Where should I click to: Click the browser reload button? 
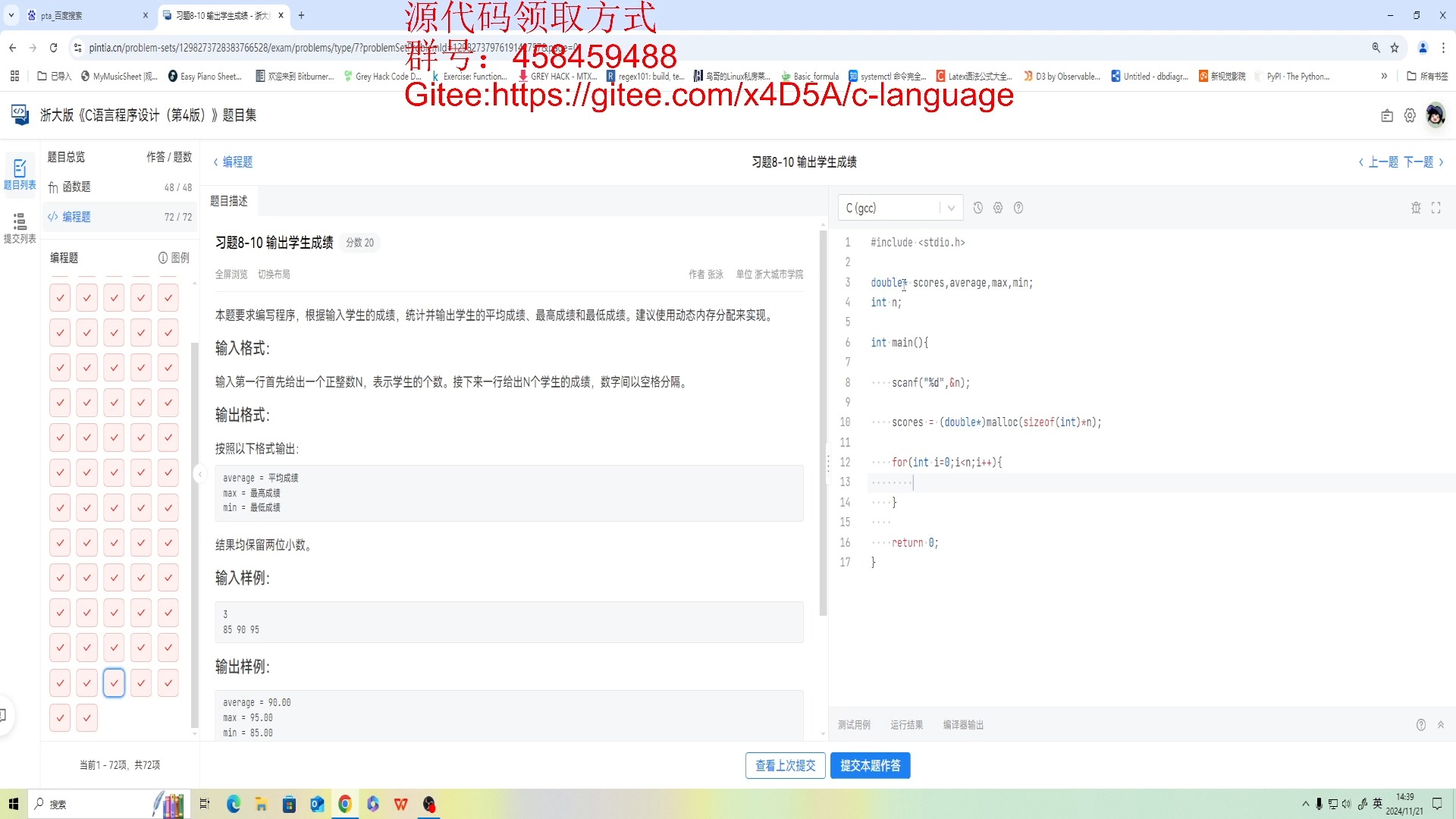pos(53,48)
